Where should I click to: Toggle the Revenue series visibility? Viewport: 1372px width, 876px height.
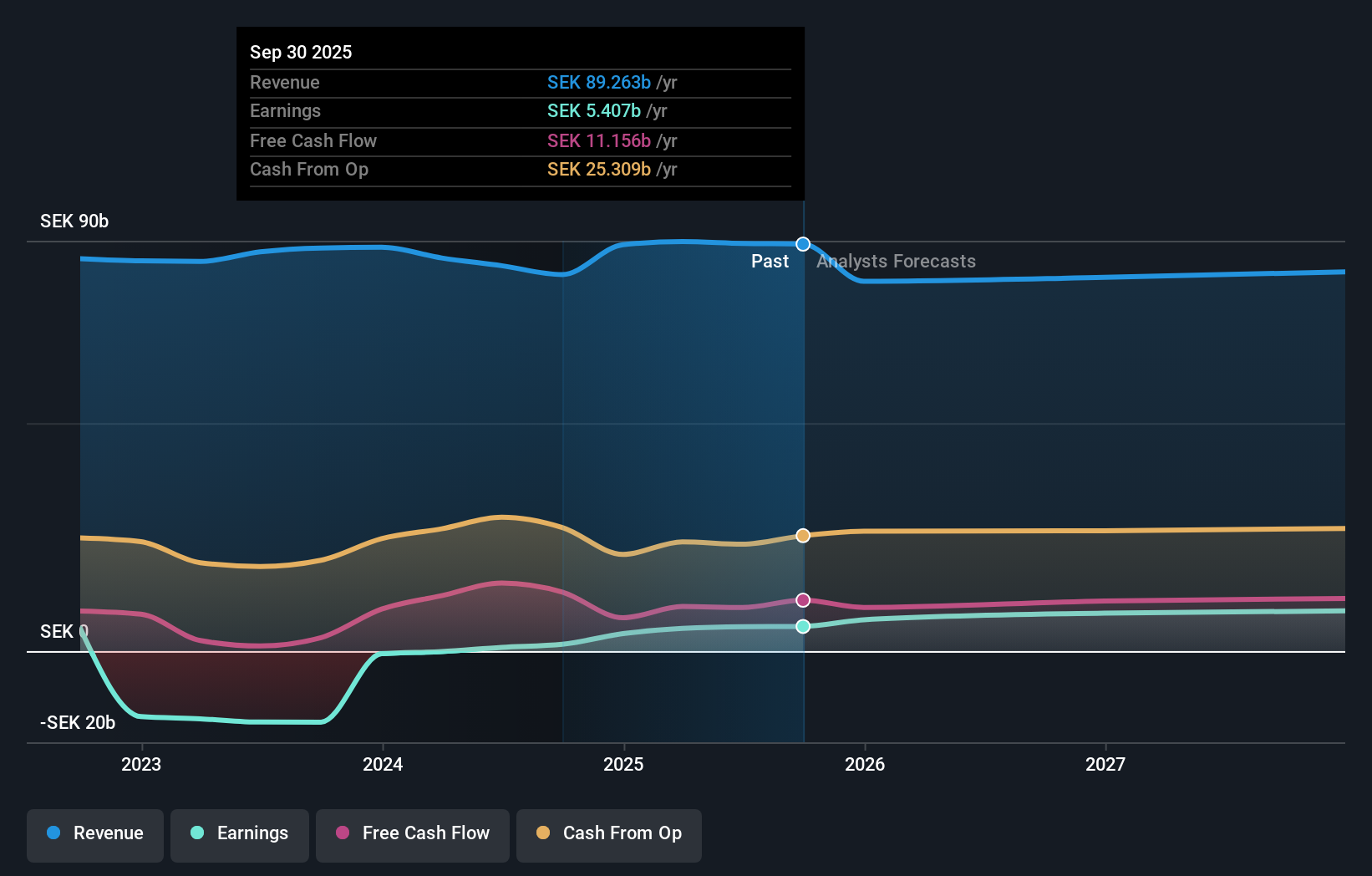tap(94, 833)
